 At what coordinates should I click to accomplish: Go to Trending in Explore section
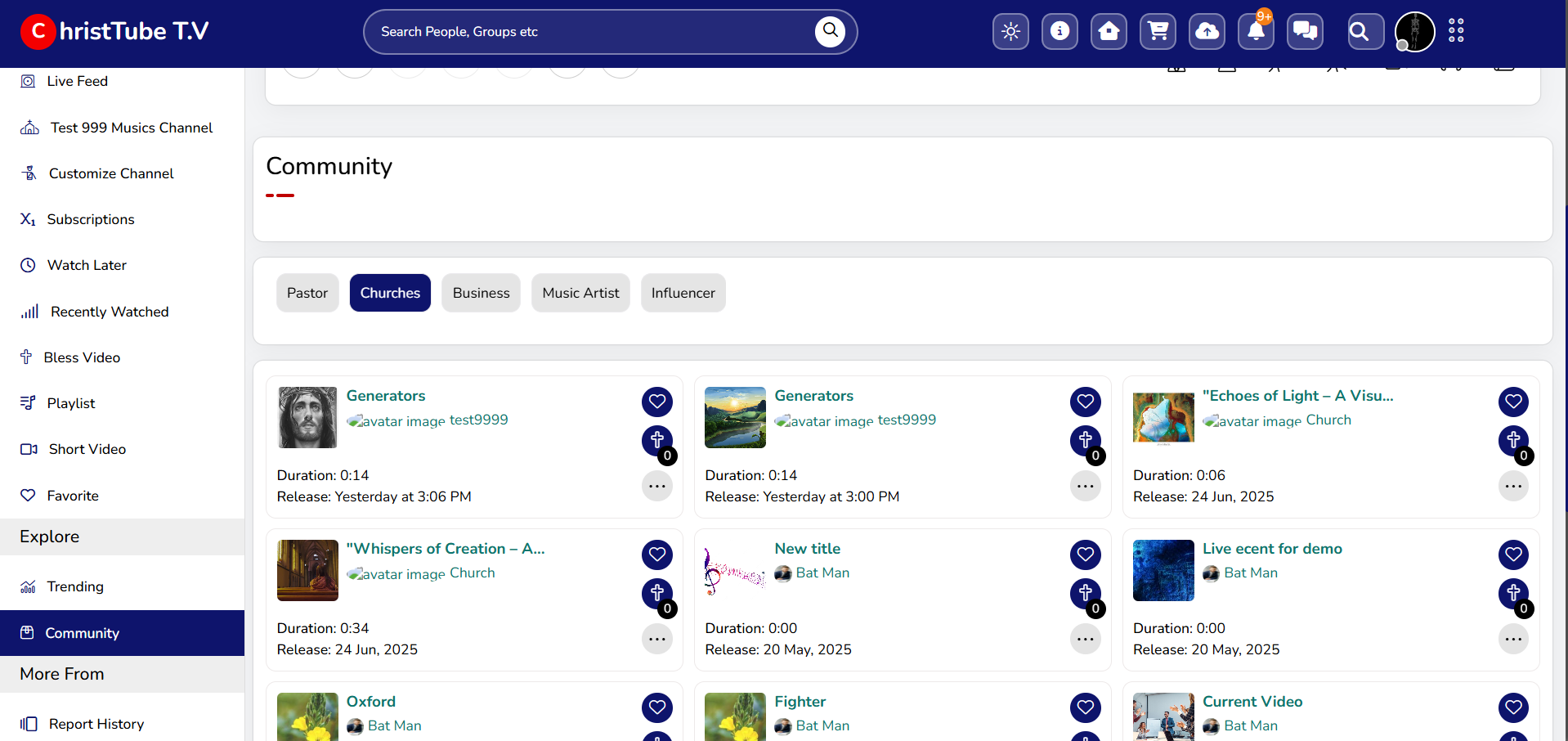pos(75,586)
